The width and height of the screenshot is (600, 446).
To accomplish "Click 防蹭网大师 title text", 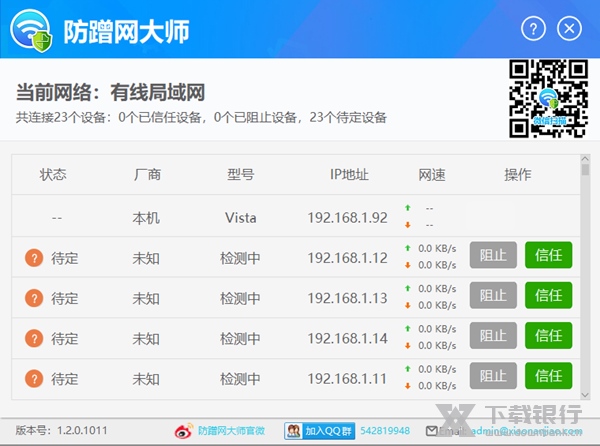I will 126,31.
